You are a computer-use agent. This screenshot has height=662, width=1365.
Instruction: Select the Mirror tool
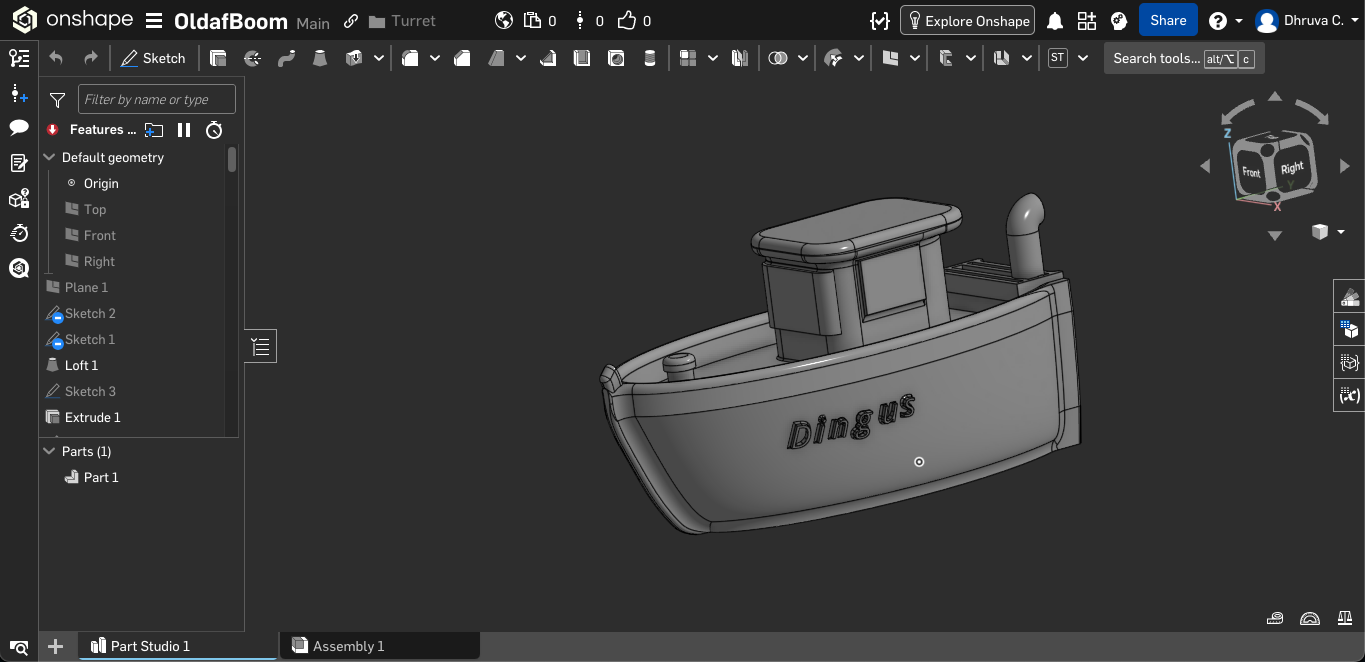pos(740,58)
